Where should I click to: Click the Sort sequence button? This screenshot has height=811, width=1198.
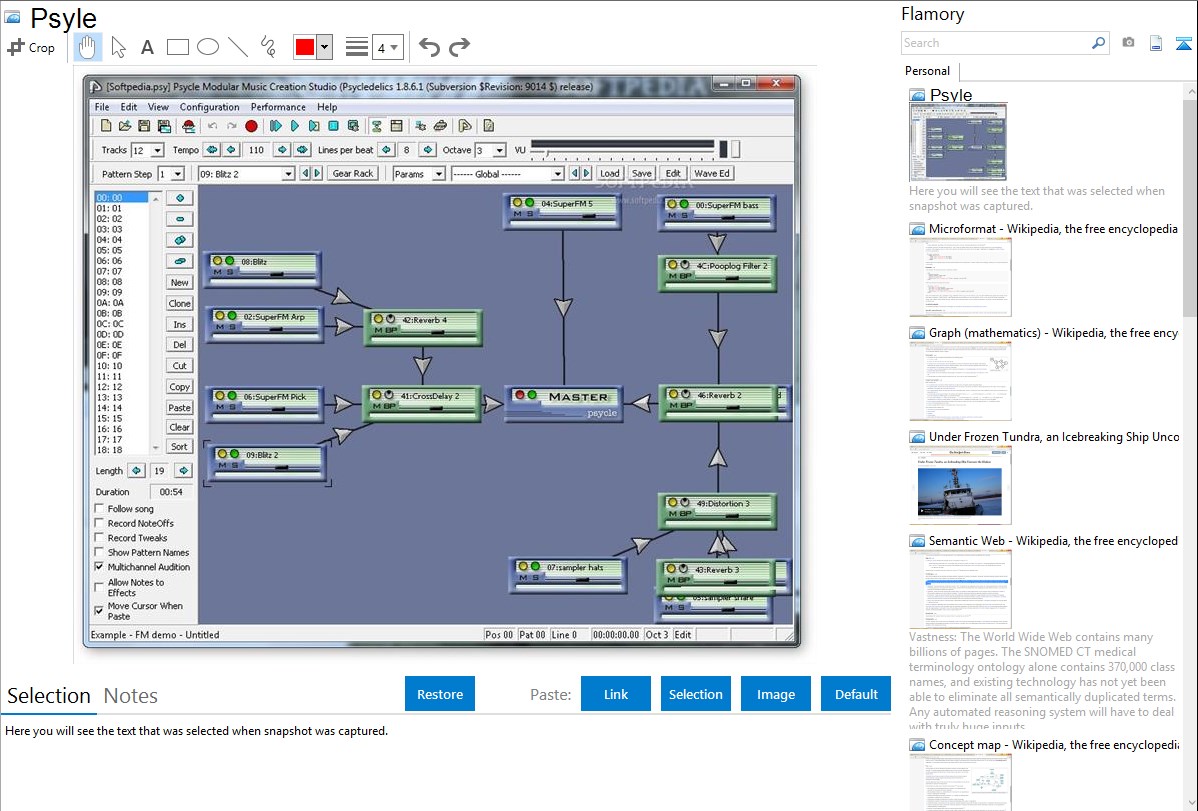[x=180, y=446]
